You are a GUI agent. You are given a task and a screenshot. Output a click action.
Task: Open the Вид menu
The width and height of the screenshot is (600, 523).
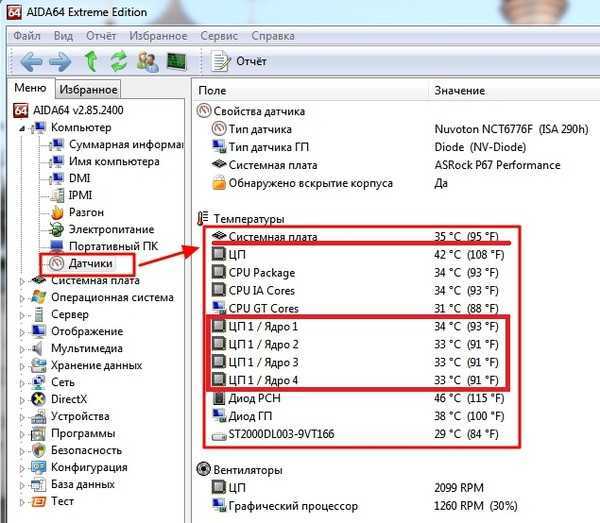(x=63, y=36)
